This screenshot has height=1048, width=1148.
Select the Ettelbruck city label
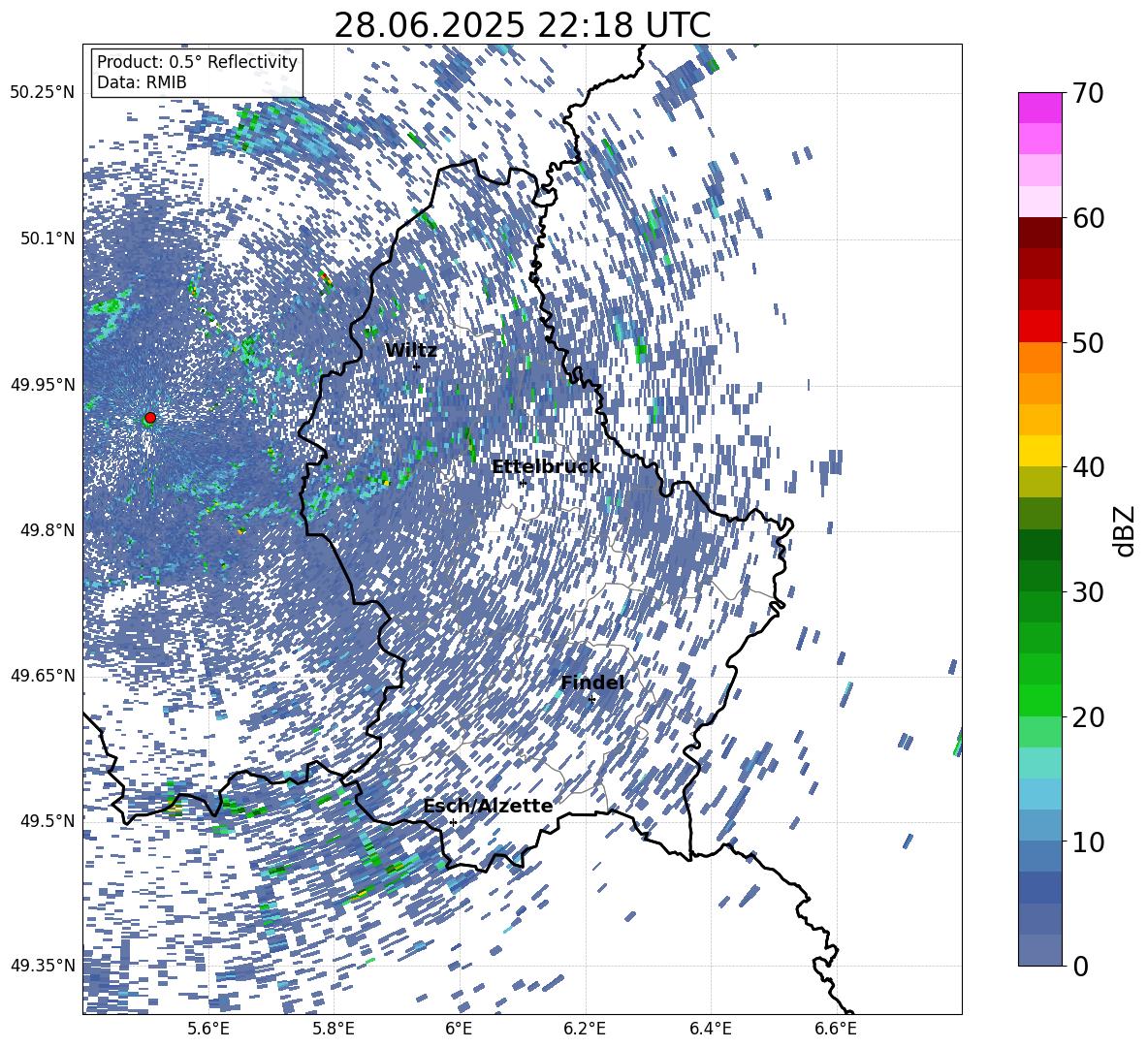(546, 467)
